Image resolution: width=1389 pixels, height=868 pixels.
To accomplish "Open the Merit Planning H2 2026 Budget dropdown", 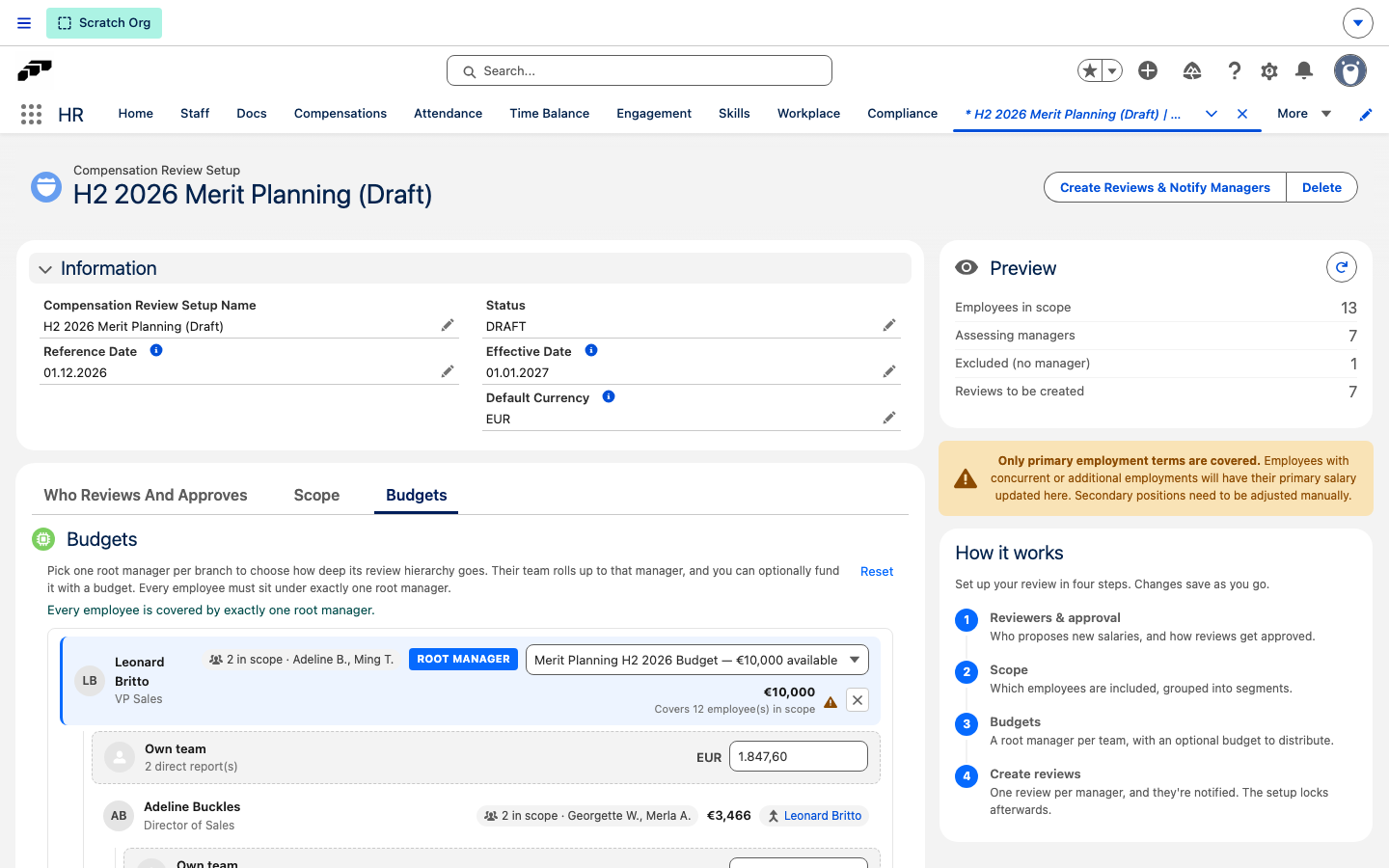I will pyautogui.click(x=697, y=660).
